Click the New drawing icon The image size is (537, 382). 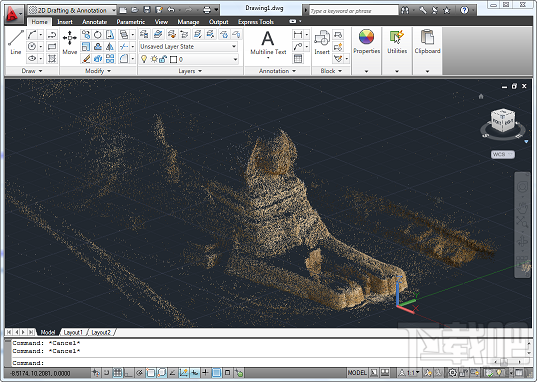click(x=123, y=10)
